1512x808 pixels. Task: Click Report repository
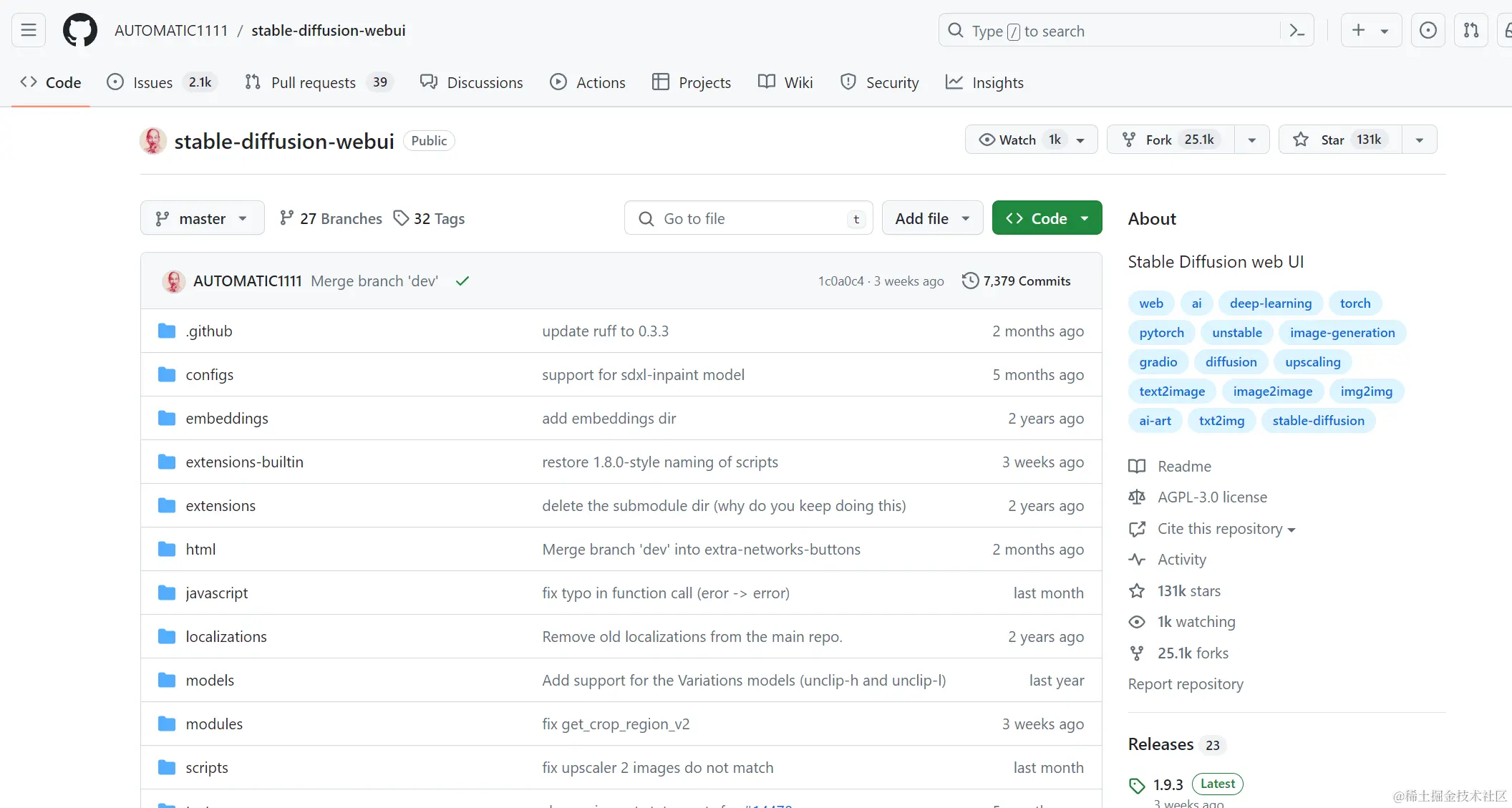pos(1186,684)
